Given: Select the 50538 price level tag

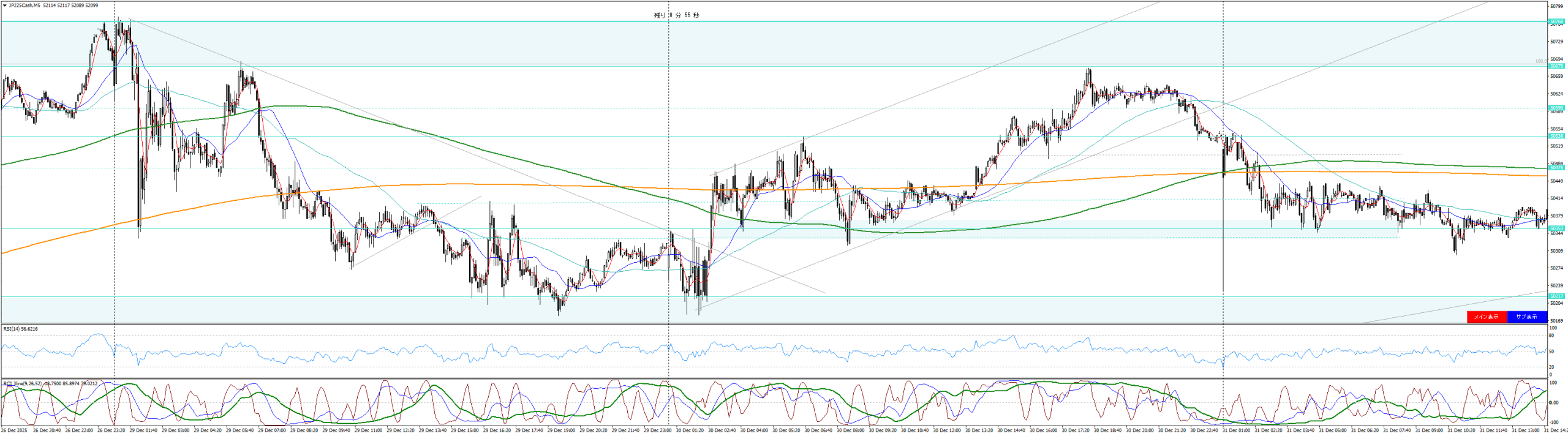Looking at the screenshot, I should click(x=1556, y=136).
